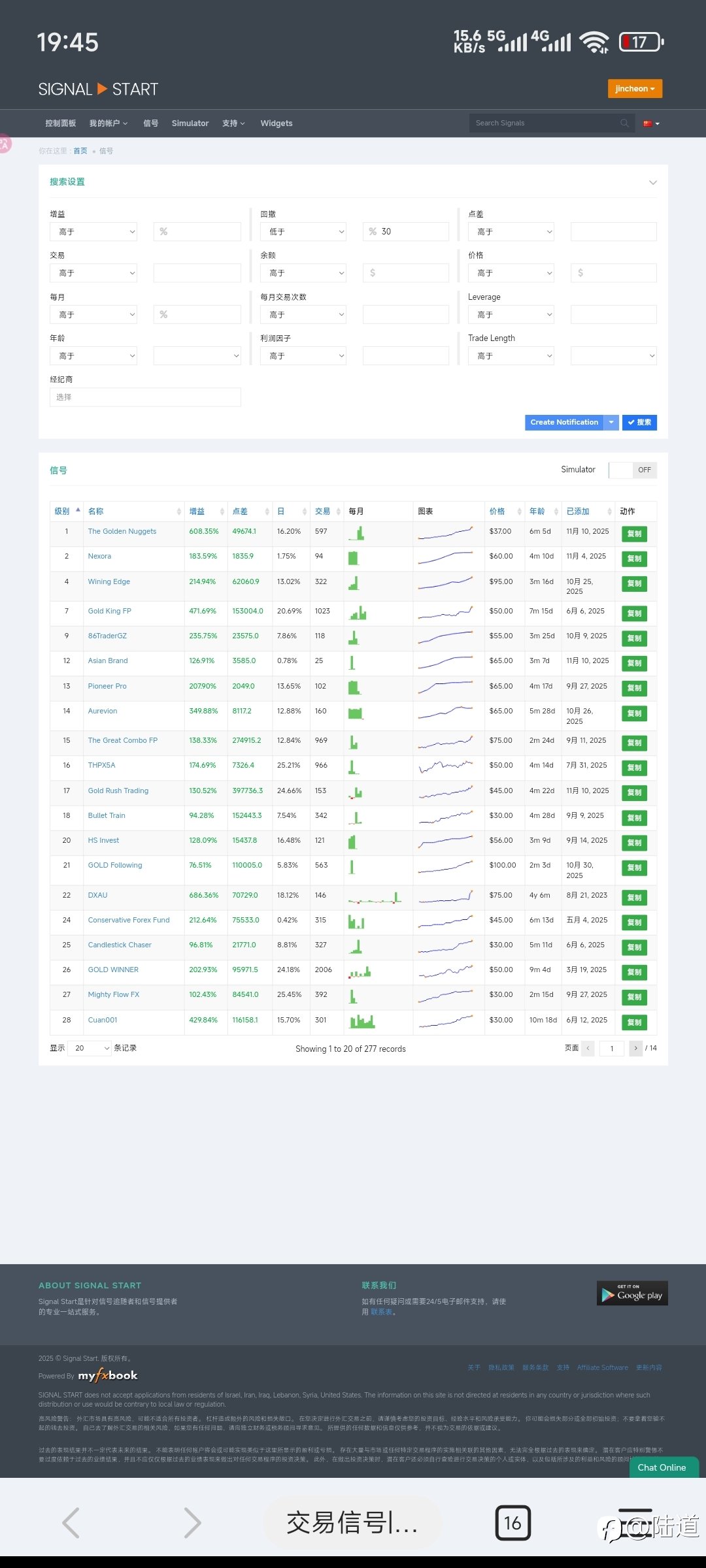Open 我的帐户 menu
The height and width of the screenshot is (1568, 706).
click(109, 123)
